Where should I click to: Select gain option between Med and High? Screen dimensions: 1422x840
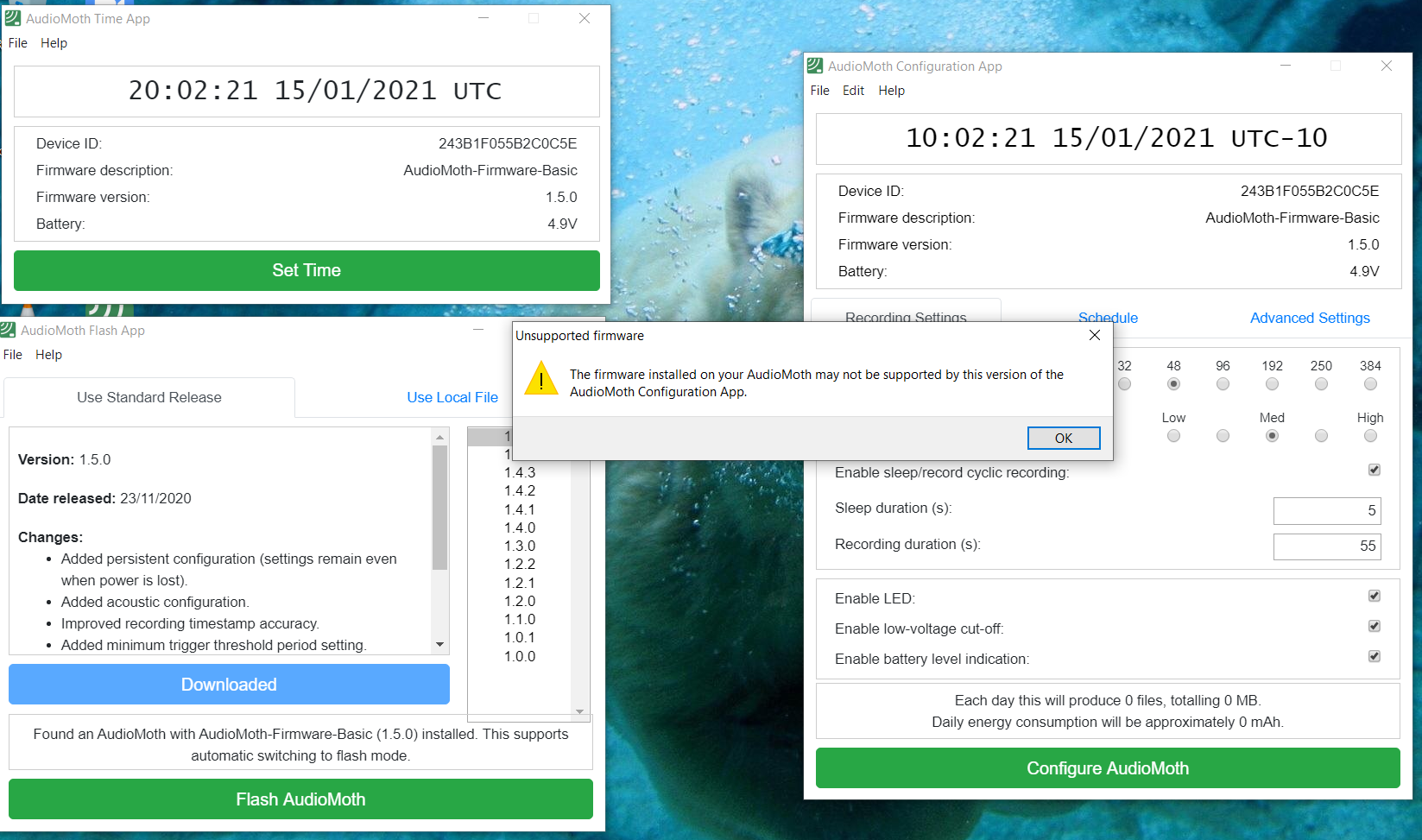tap(1321, 436)
